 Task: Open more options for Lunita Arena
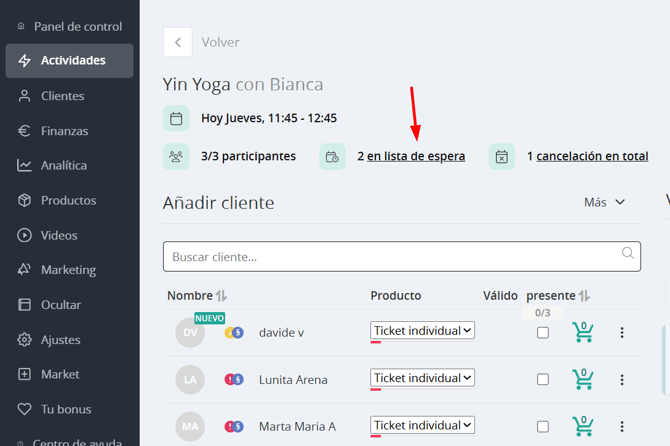(622, 379)
